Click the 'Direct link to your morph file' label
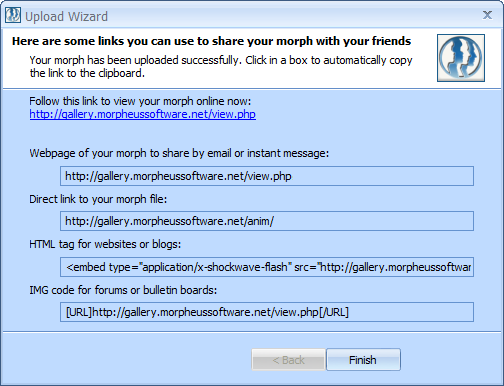The height and width of the screenshot is (386, 504). click(98, 199)
